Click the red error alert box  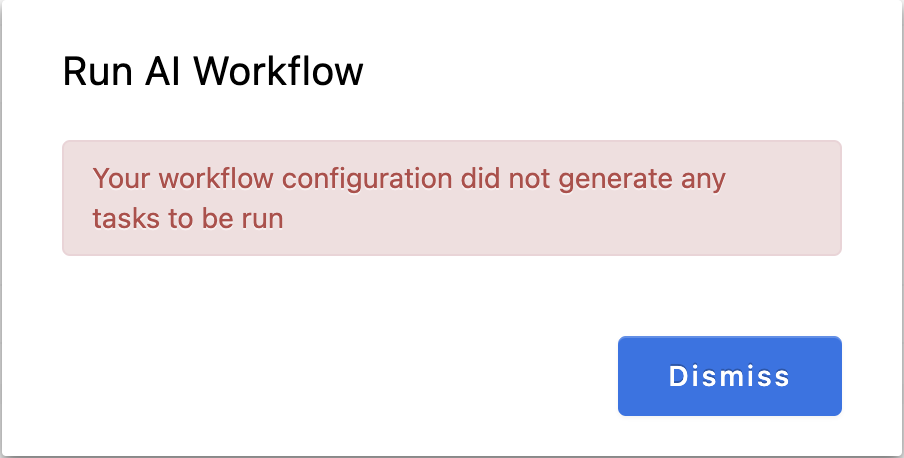451,198
